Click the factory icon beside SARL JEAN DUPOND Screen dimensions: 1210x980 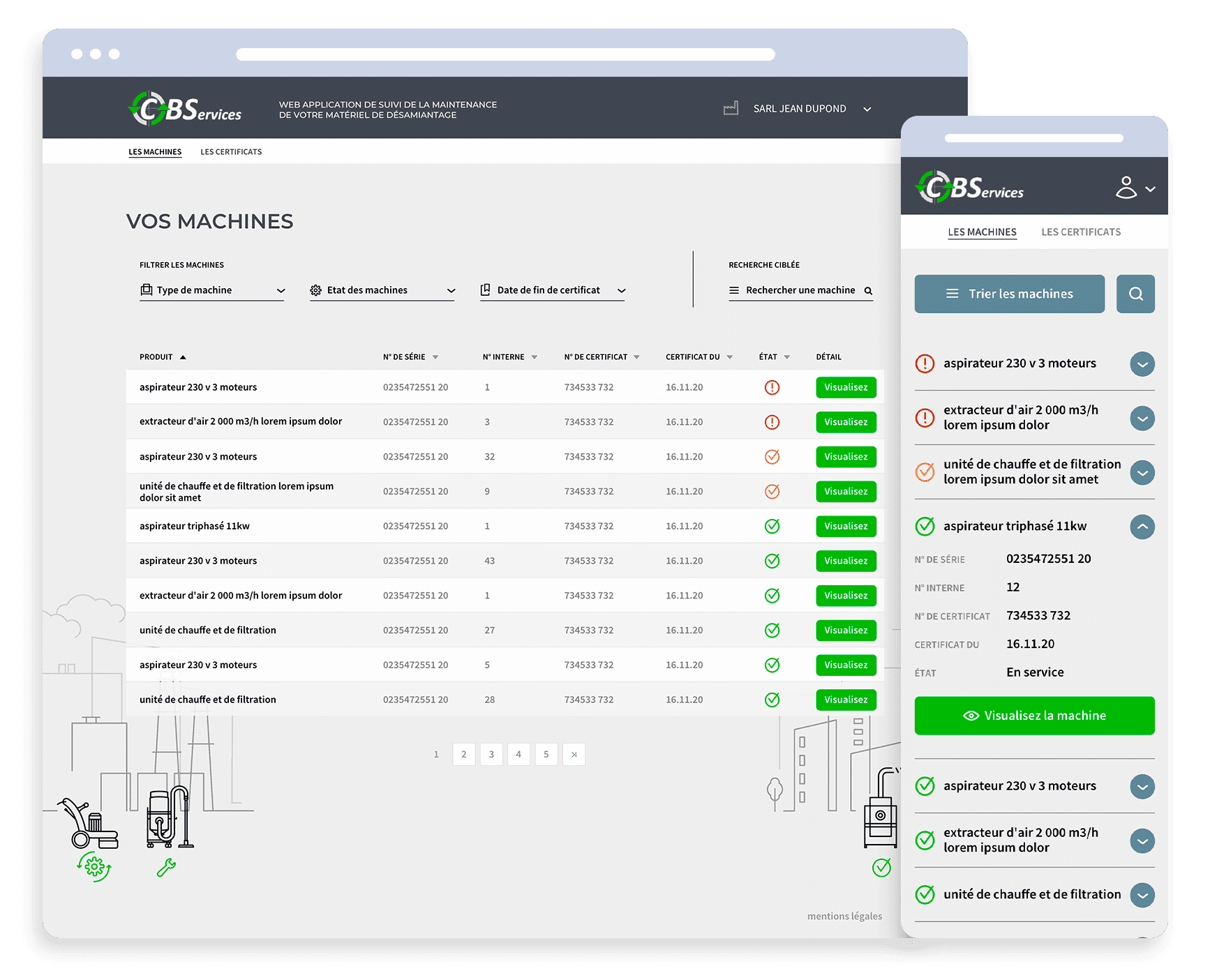tap(731, 108)
